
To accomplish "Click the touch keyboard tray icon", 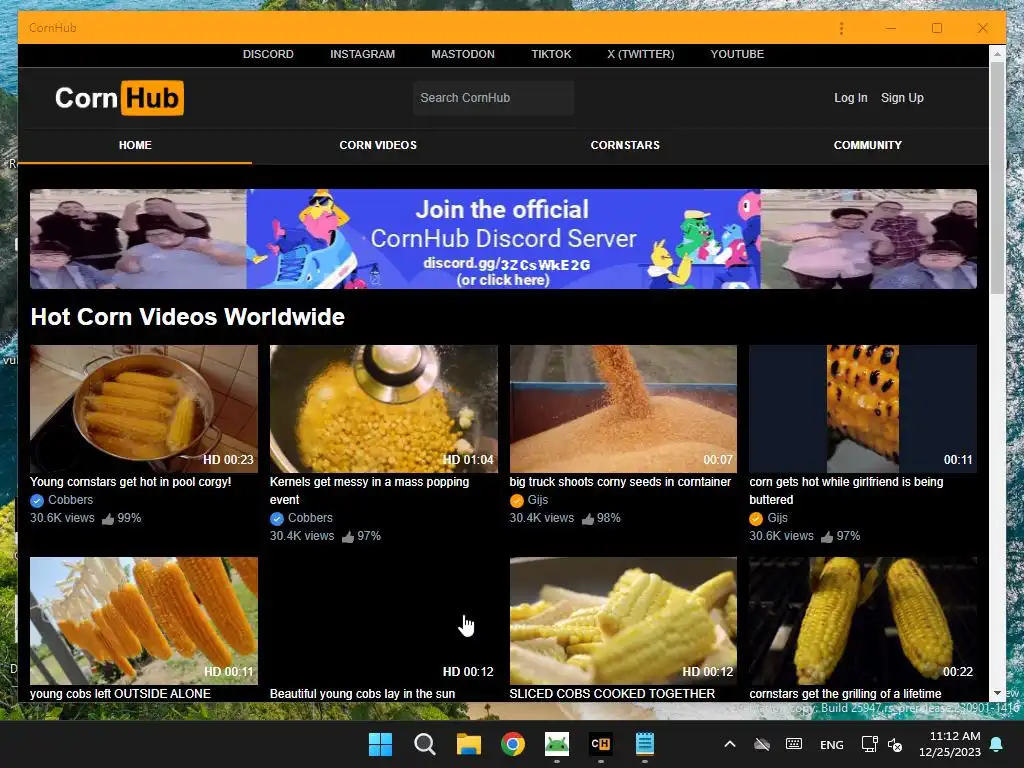I will click(794, 744).
